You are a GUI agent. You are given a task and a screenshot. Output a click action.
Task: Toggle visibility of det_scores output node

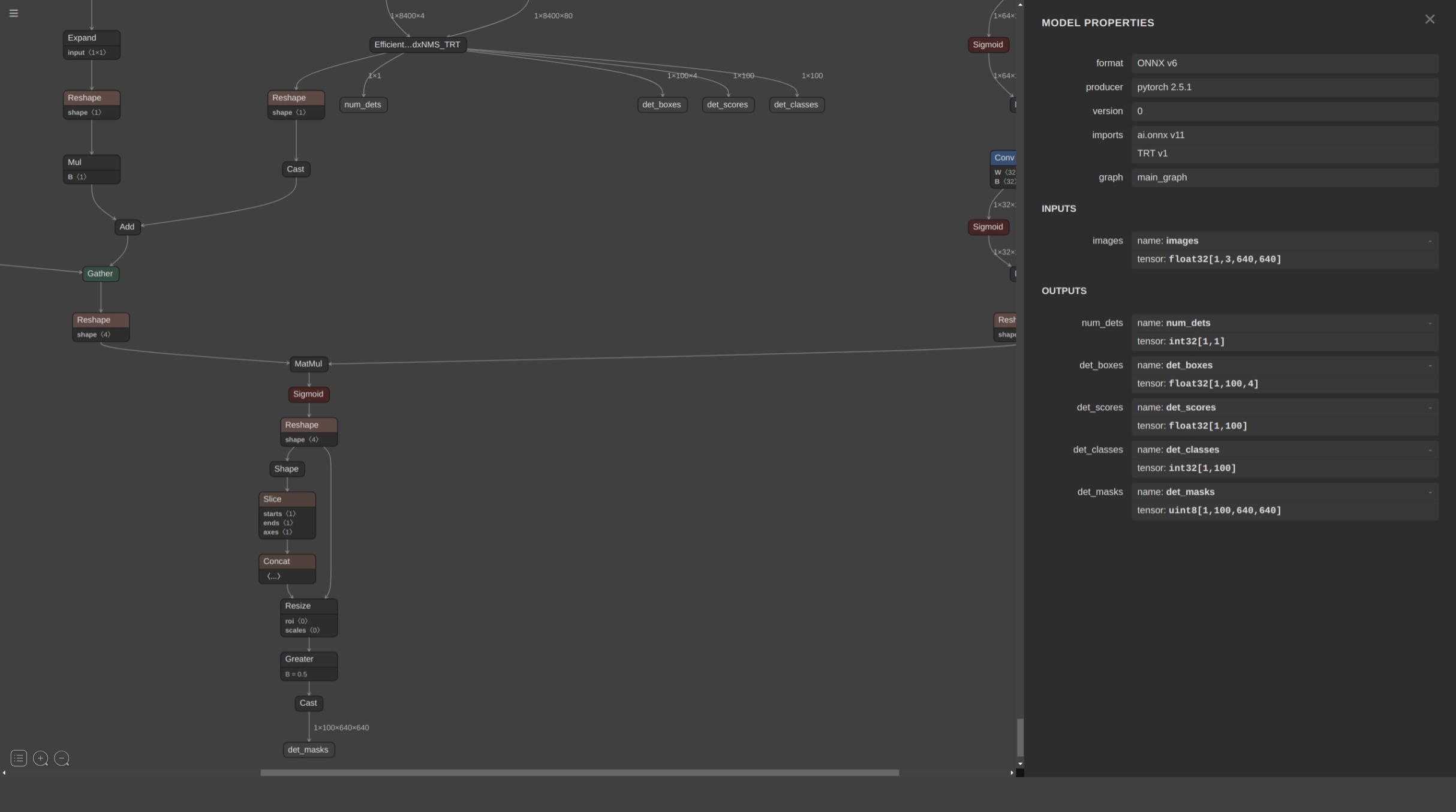[x=1430, y=408]
